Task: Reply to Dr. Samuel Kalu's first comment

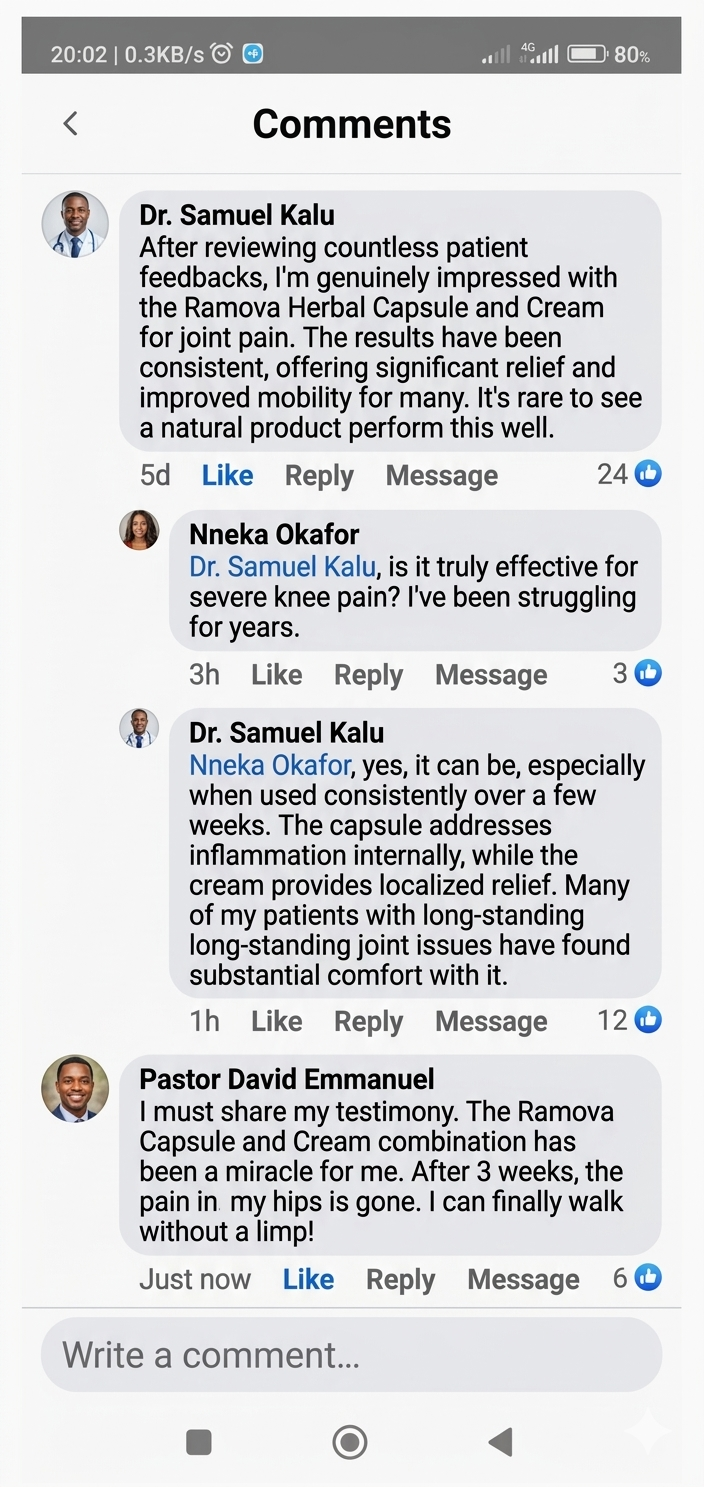Action: click(319, 476)
